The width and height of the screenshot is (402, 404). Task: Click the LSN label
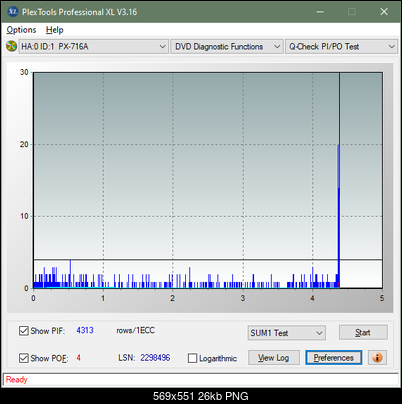[126, 358]
